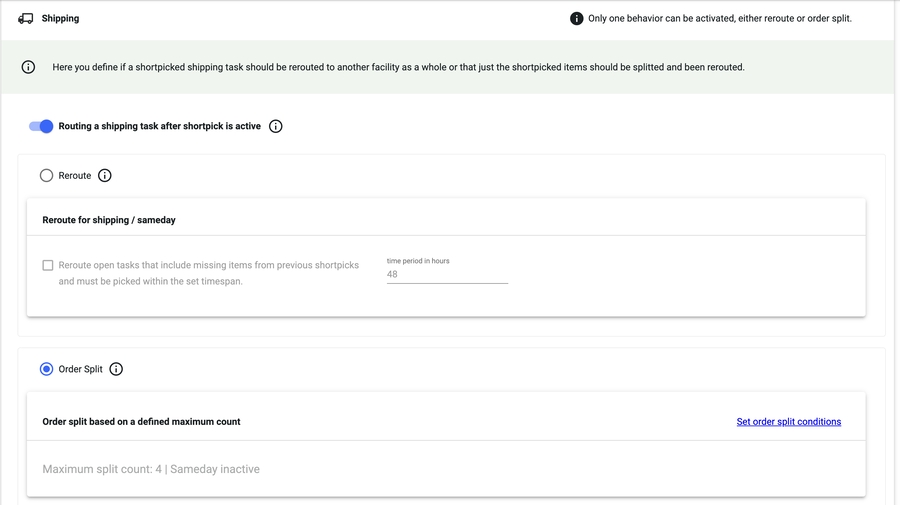
Task: Open the Set order split conditions link
Action: (x=788, y=422)
